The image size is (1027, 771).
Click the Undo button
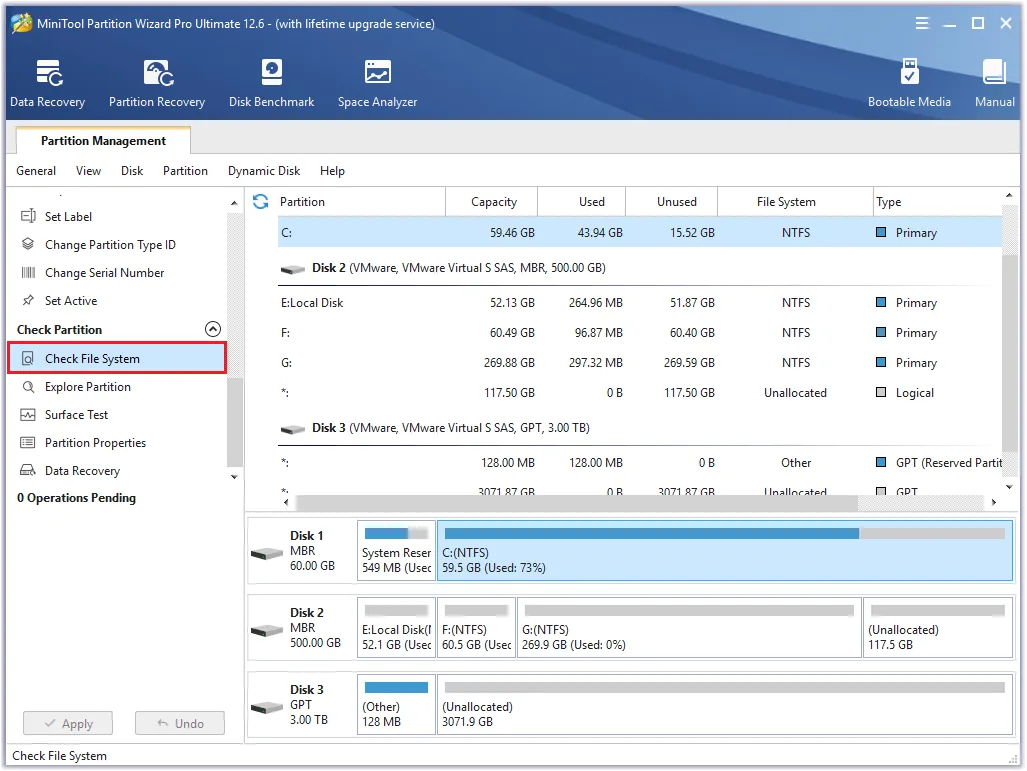click(180, 723)
